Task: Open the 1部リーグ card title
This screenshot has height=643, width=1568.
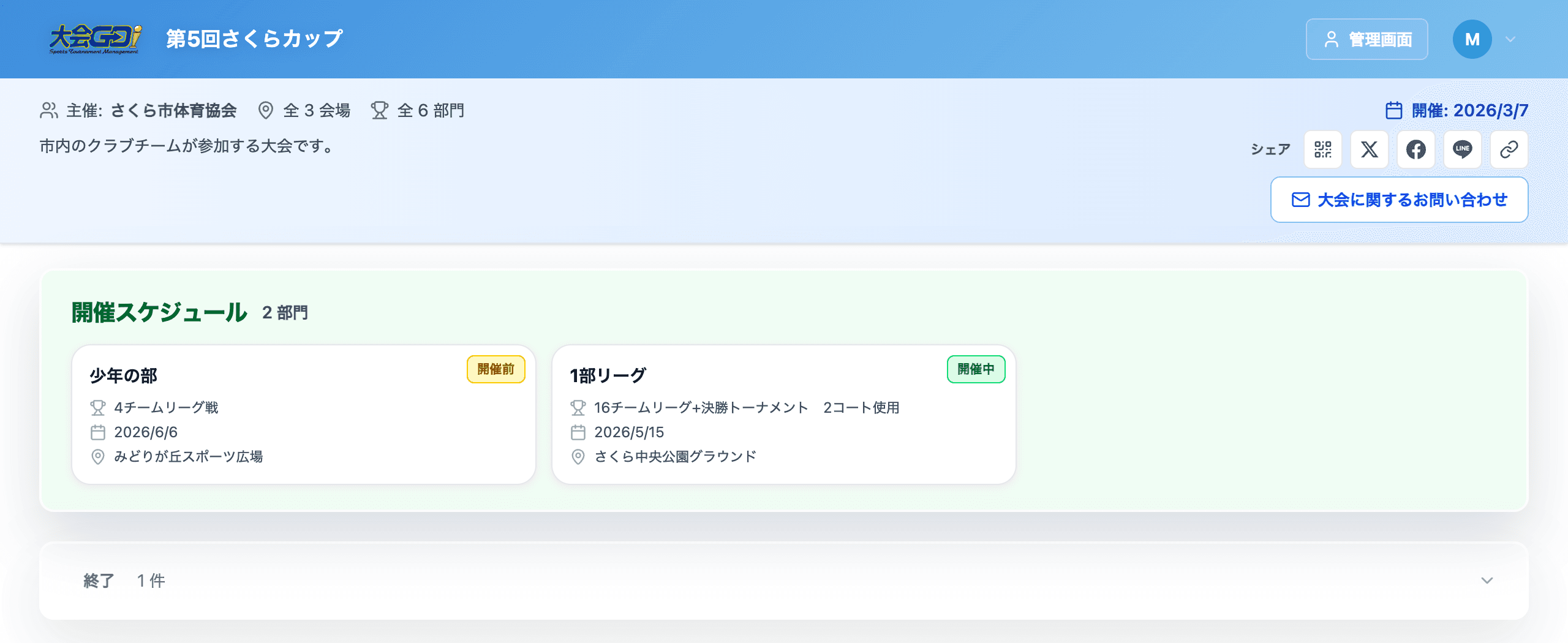Action: coord(608,375)
